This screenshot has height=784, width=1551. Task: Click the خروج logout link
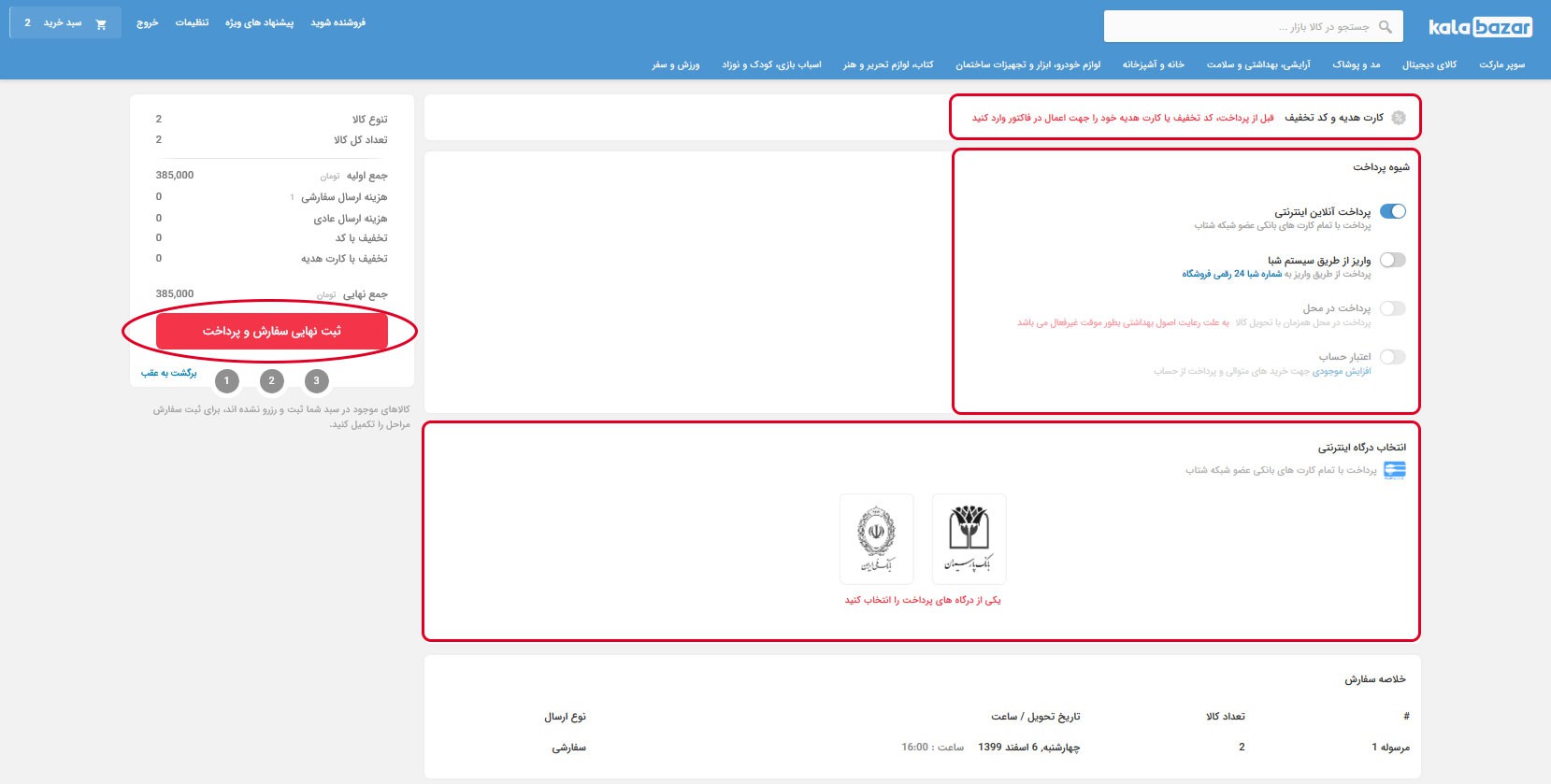(148, 22)
